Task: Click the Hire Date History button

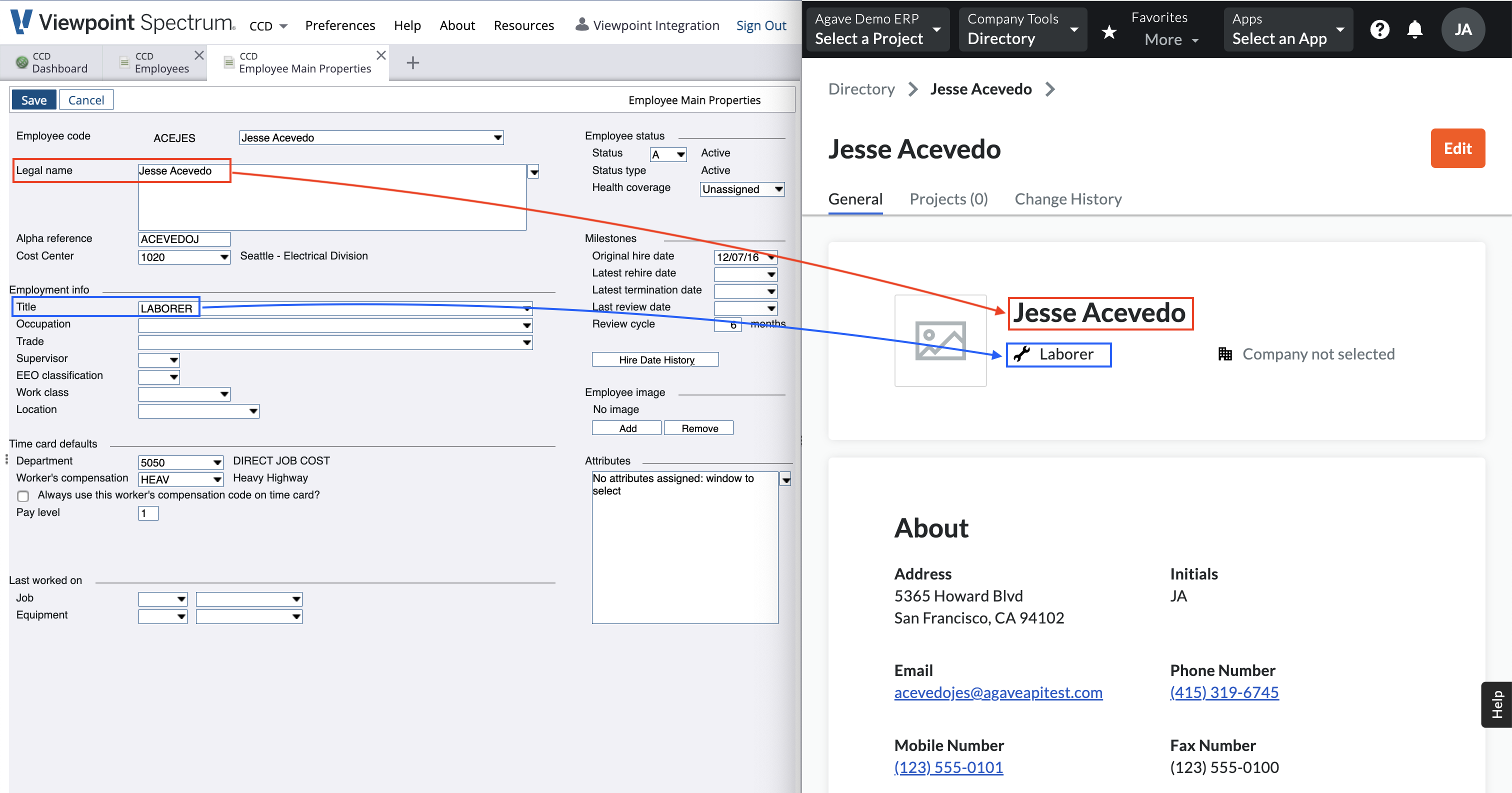Action: [655, 358]
